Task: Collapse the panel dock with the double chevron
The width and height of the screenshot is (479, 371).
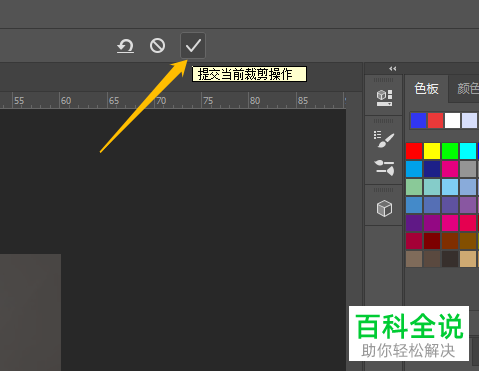Action: tap(393, 69)
